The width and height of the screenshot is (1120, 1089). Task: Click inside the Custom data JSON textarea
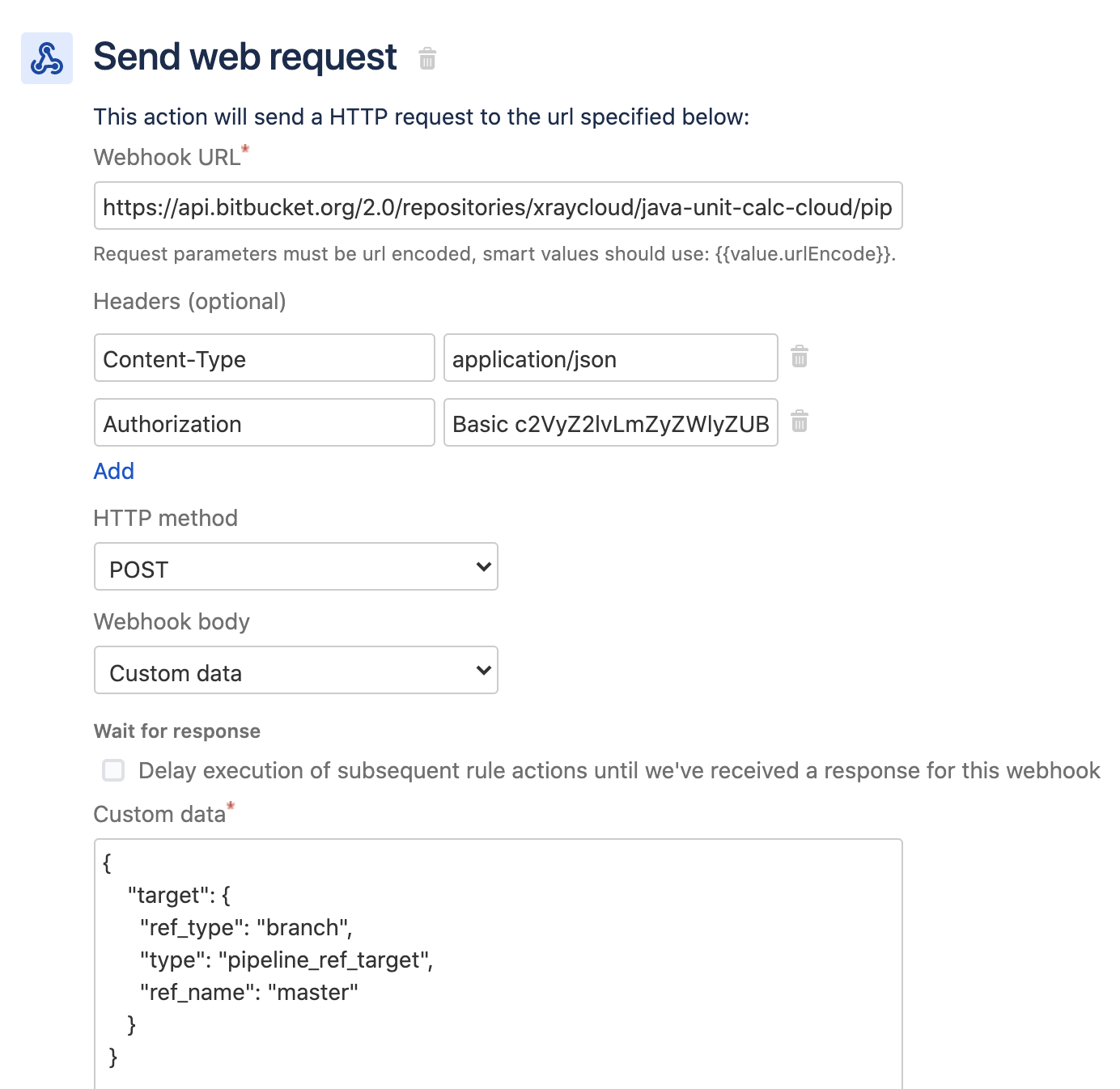498,964
